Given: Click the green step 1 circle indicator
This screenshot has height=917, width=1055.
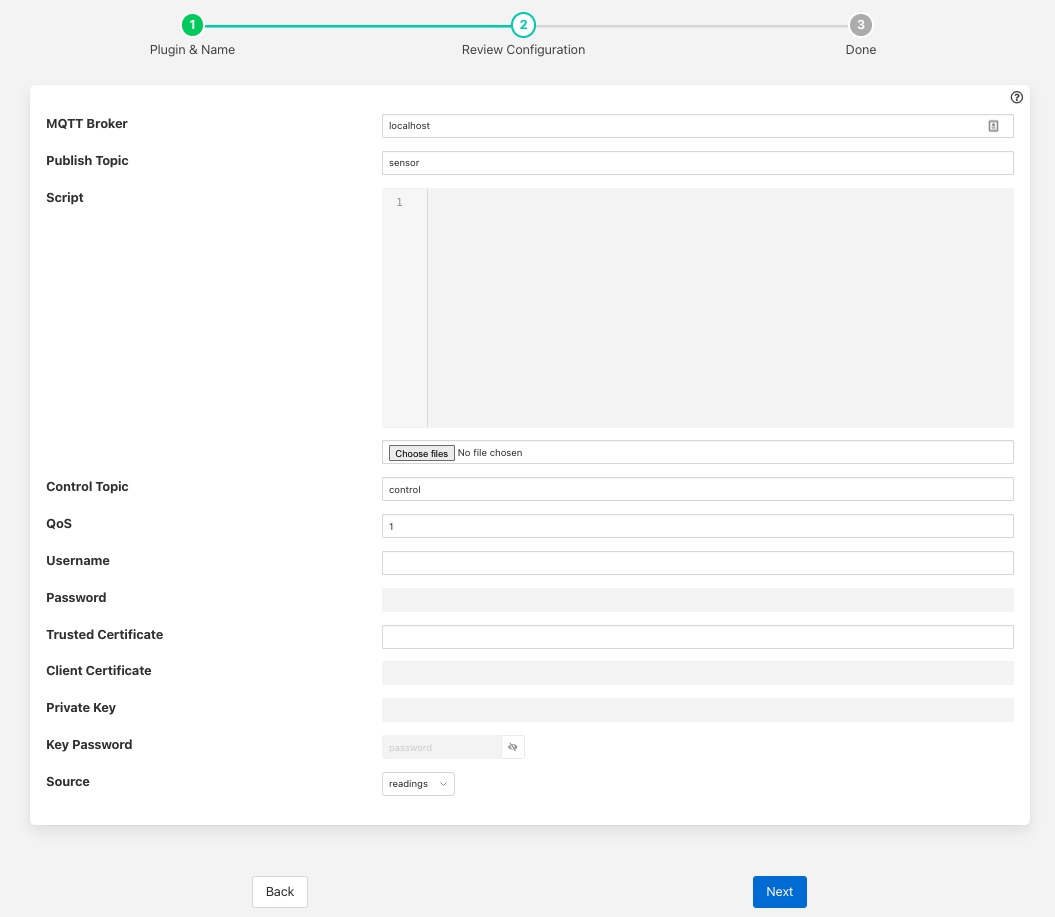Looking at the screenshot, I should point(192,25).
